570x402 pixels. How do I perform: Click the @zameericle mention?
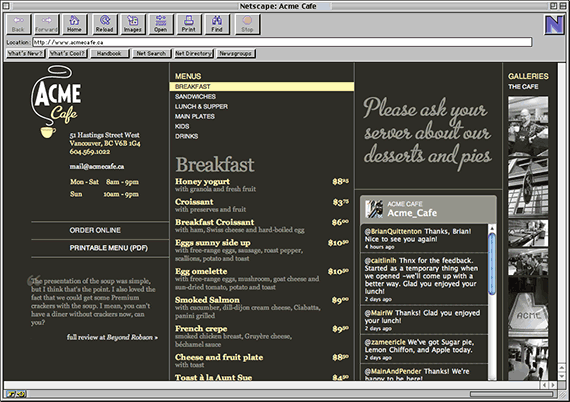click(x=385, y=342)
